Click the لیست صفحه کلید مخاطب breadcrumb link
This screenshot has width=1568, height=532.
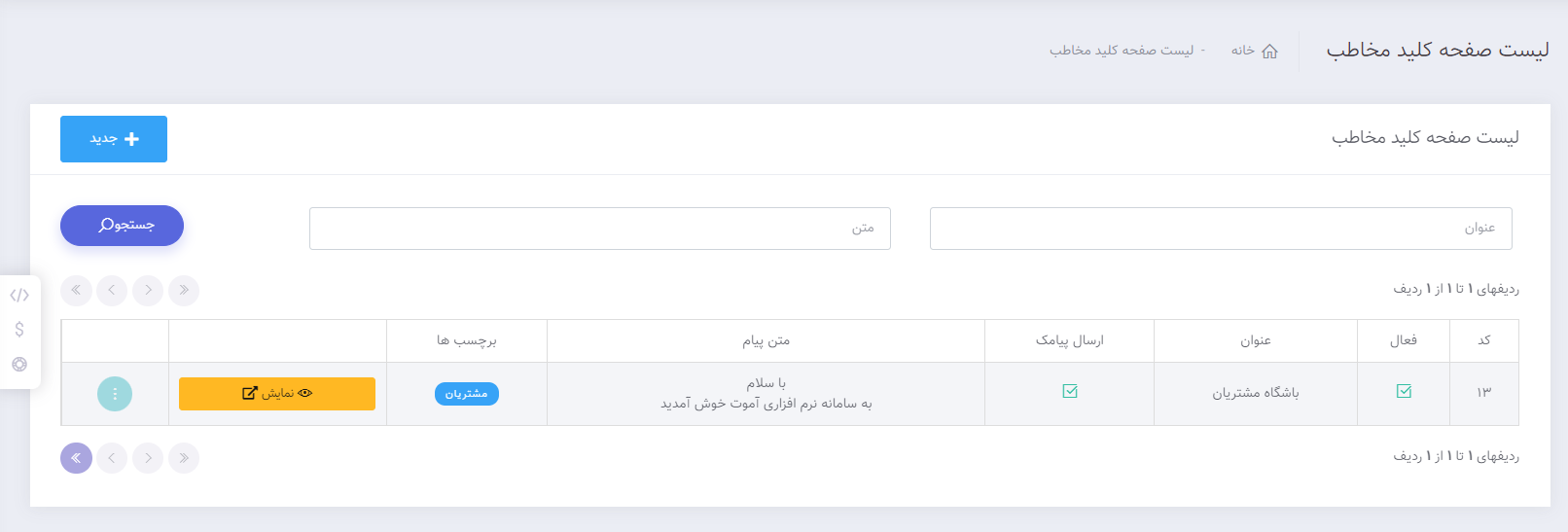tap(1122, 51)
